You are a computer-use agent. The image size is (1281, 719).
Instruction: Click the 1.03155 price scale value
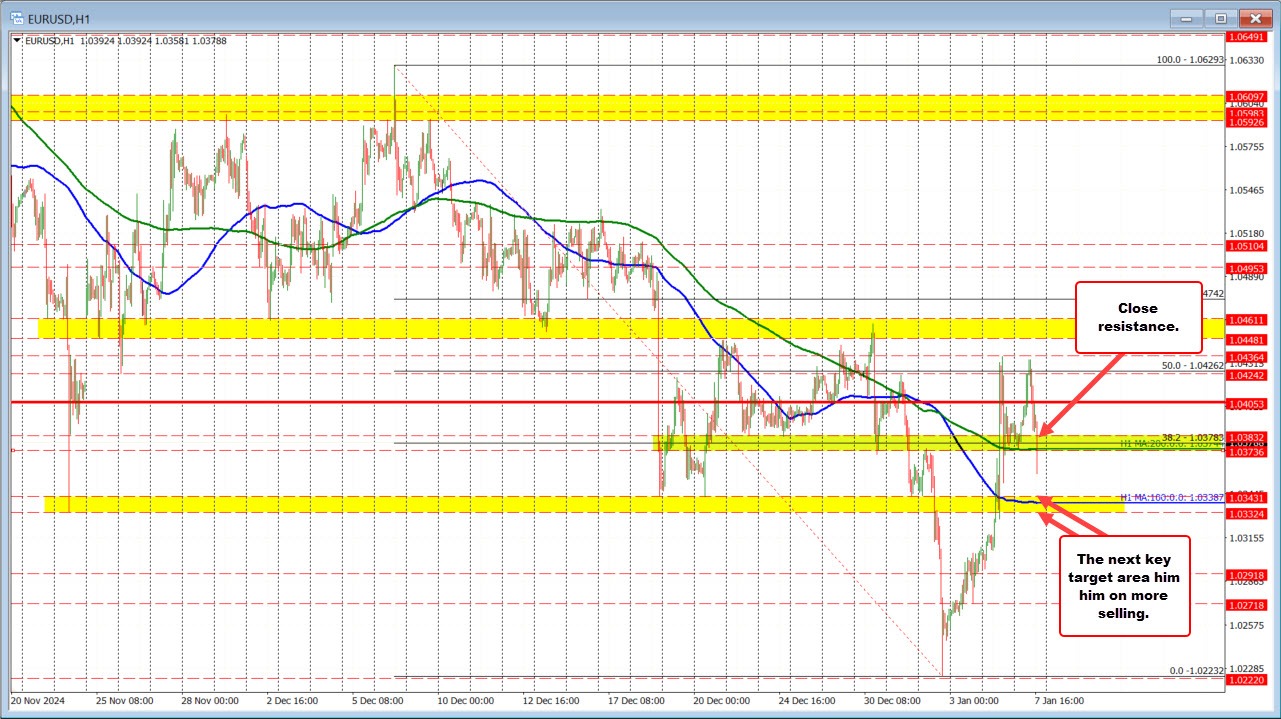[x=1248, y=538]
